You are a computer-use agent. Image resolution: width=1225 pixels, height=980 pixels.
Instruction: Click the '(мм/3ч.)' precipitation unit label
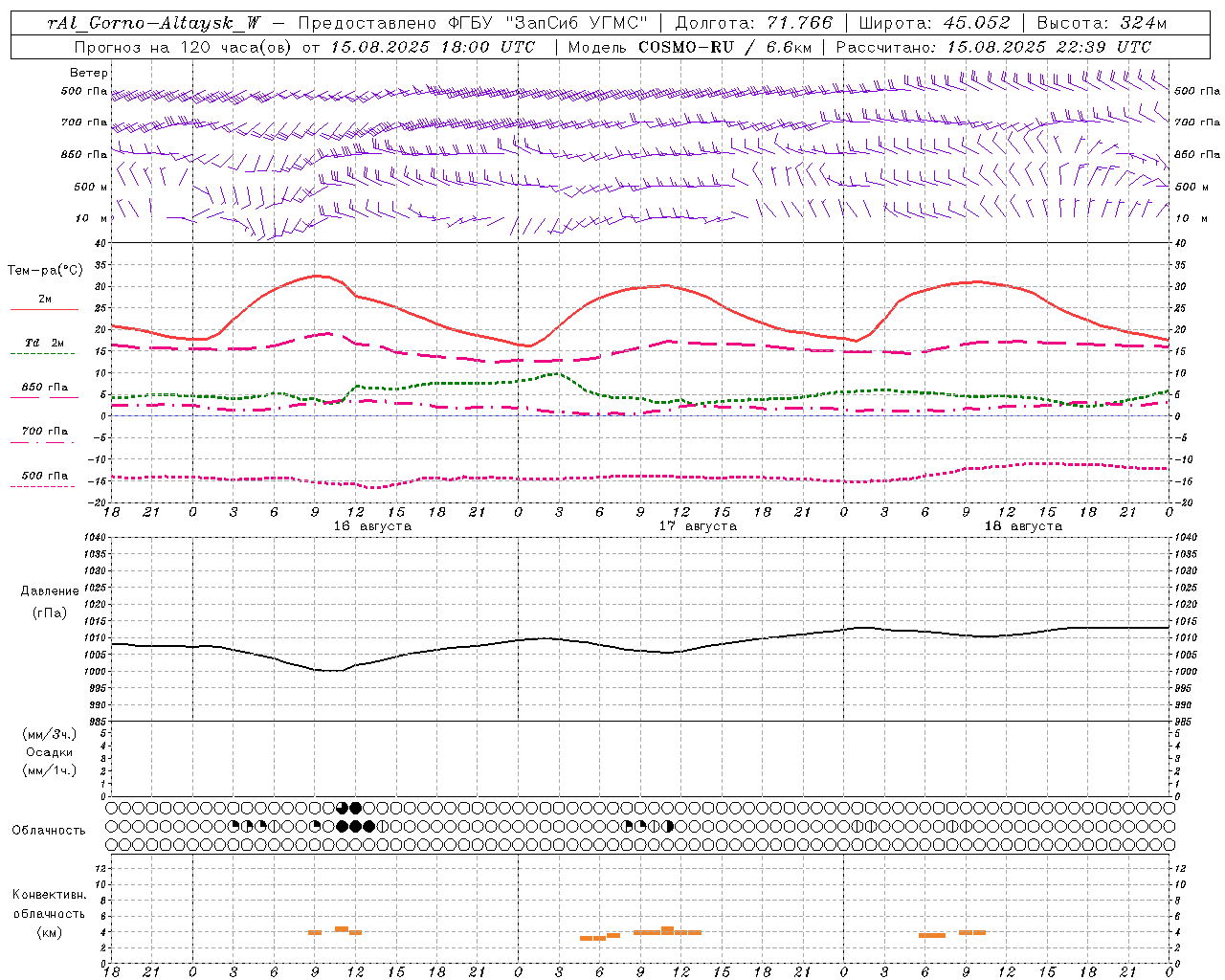[x=51, y=734]
